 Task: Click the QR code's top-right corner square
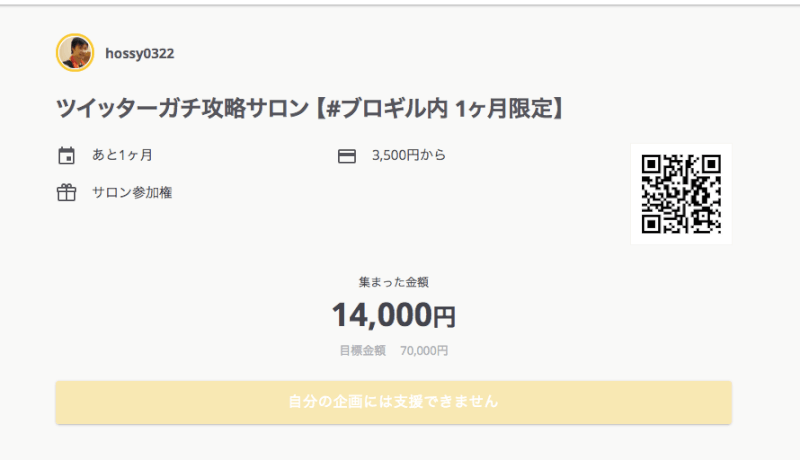click(x=711, y=164)
